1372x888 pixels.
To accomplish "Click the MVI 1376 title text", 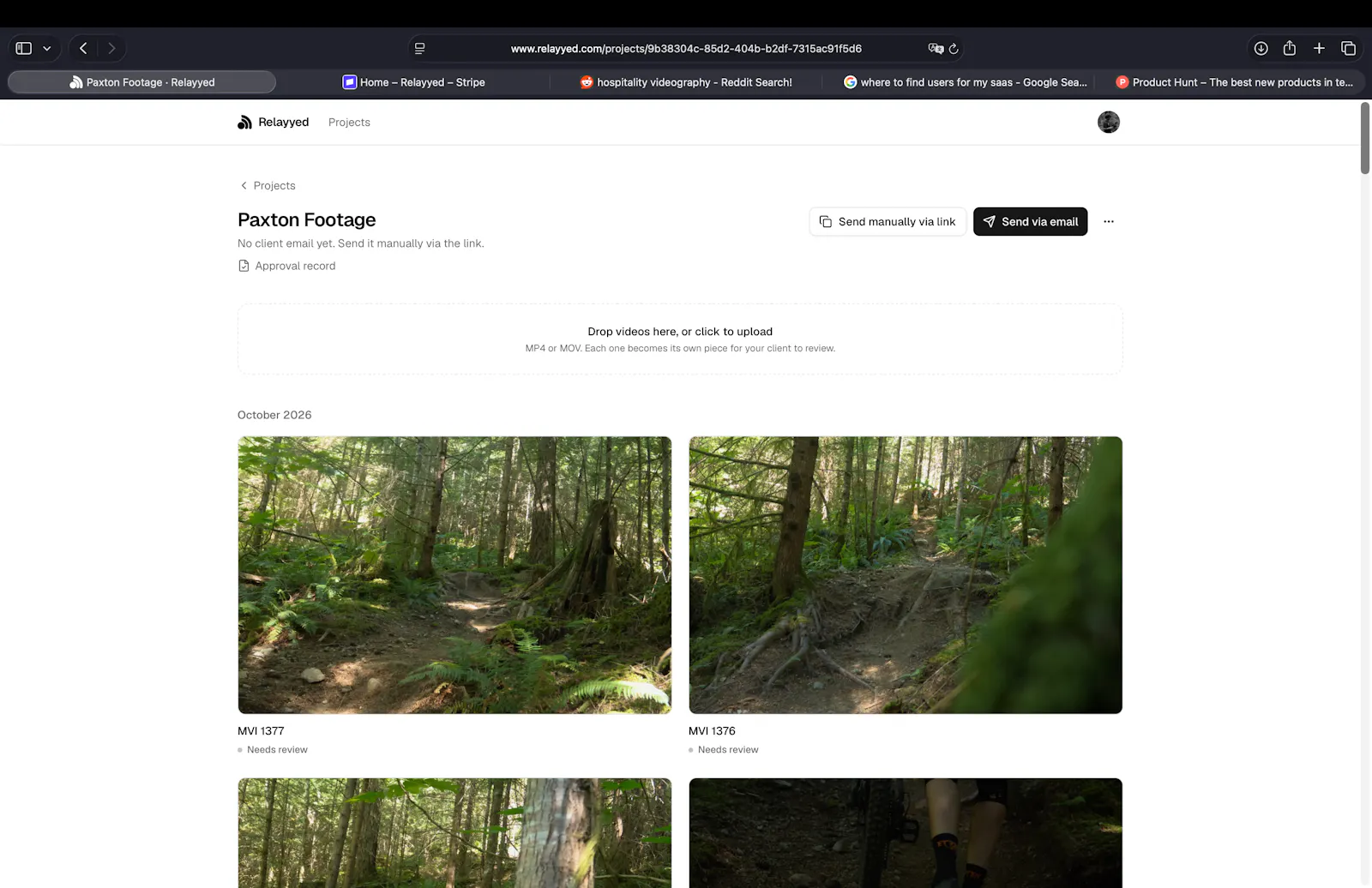I will click(712, 731).
